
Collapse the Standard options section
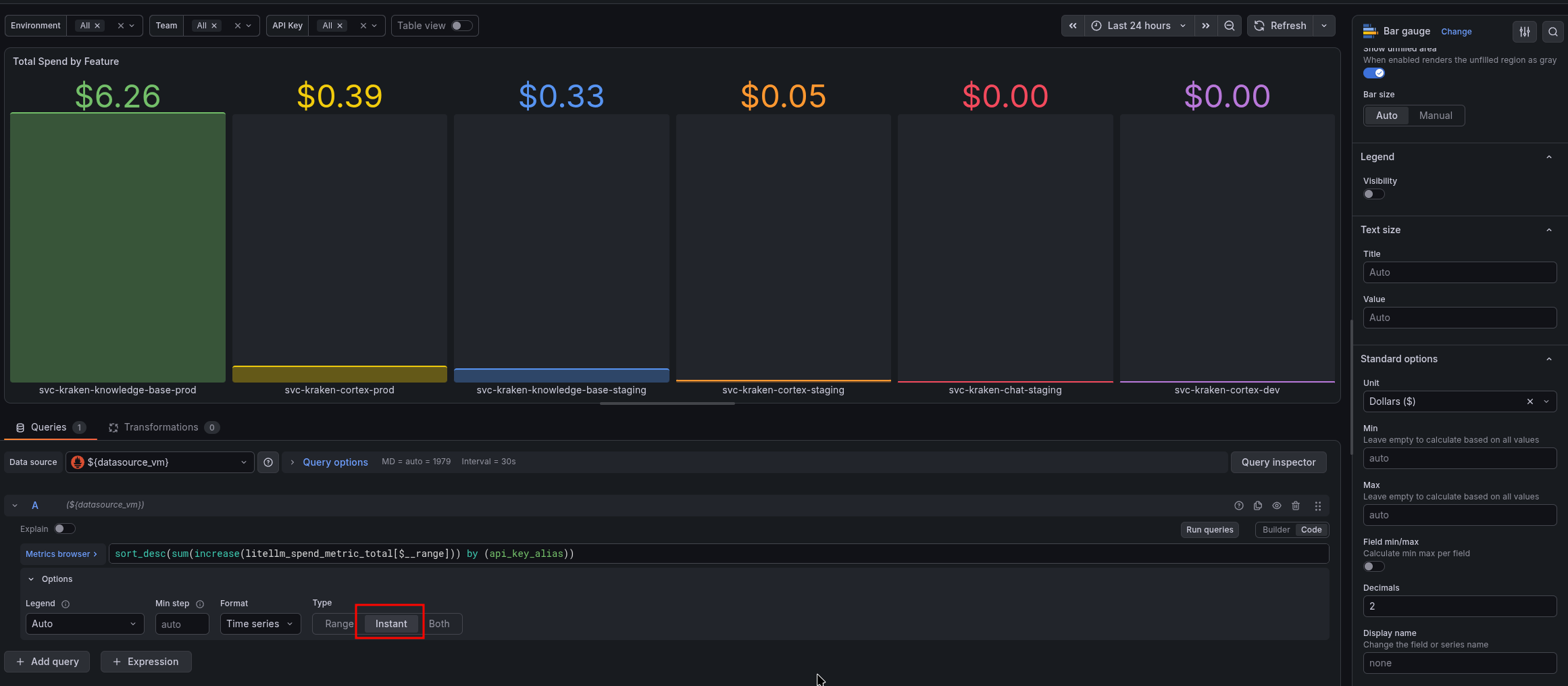1549,359
